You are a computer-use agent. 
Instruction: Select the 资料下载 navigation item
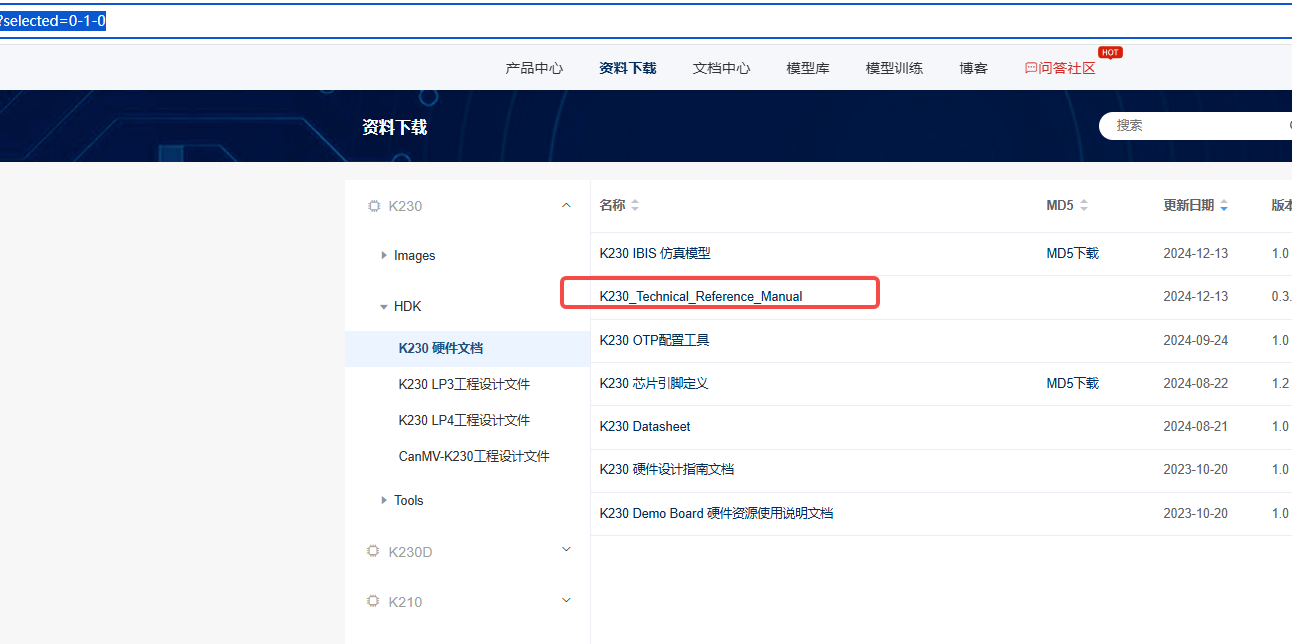[x=627, y=68]
